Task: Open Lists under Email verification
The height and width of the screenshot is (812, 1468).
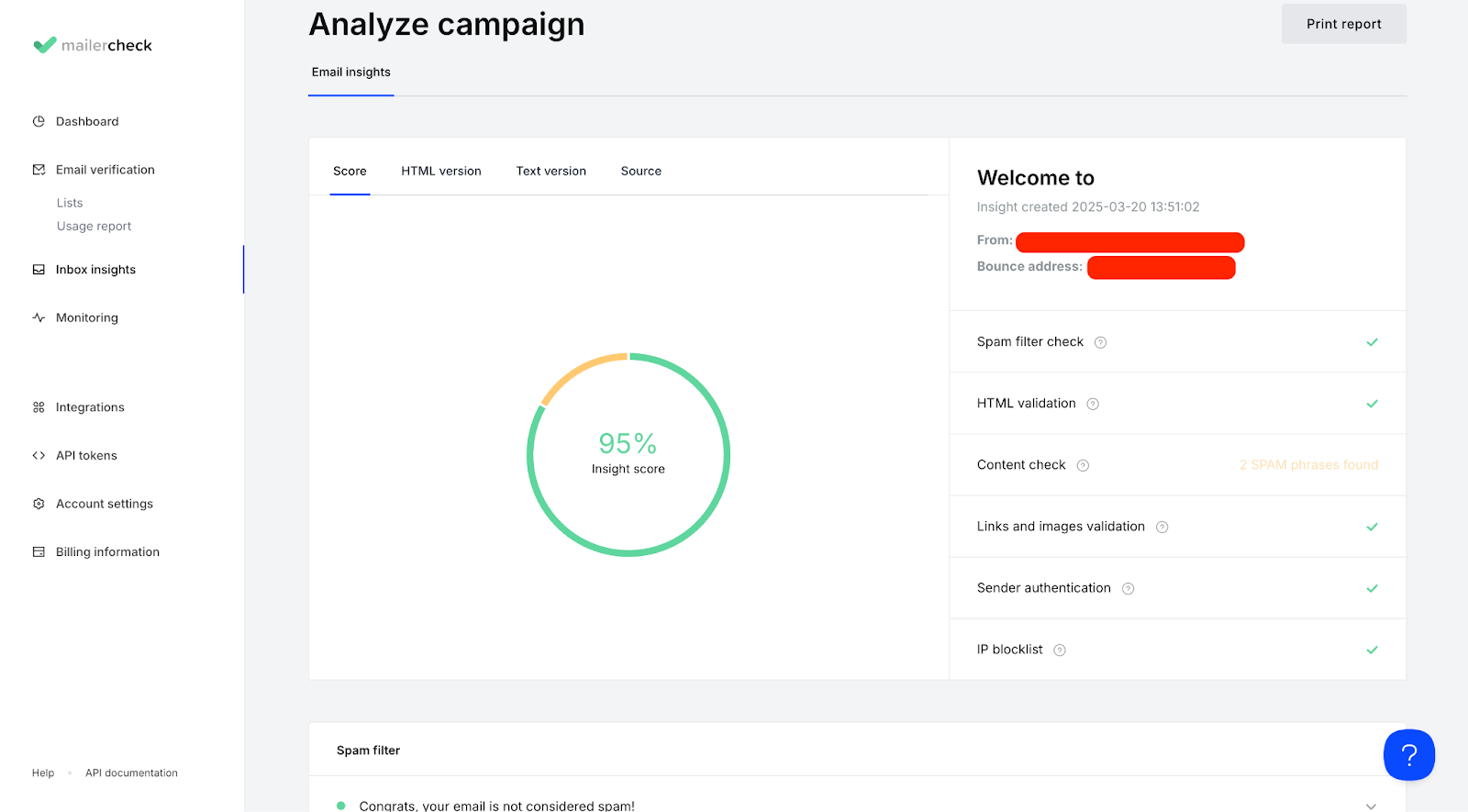Action: pyautogui.click(x=70, y=203)
